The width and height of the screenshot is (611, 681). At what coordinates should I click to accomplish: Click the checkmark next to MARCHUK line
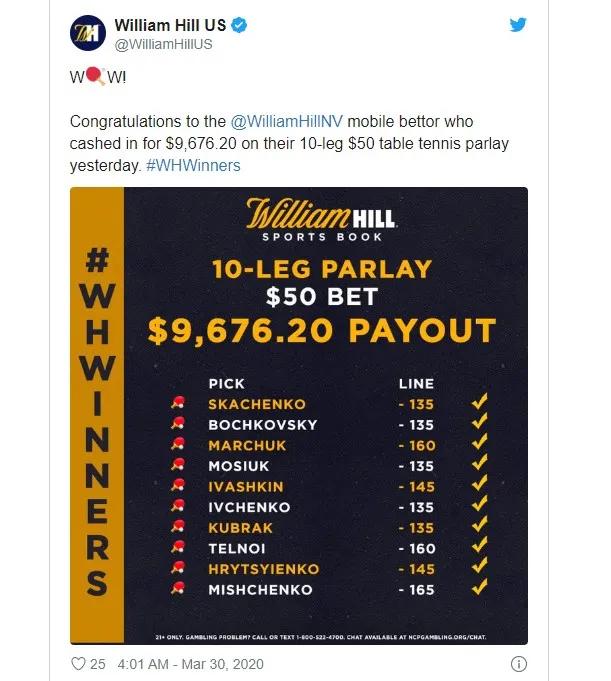pyautogui.click(x=479, y=443)
